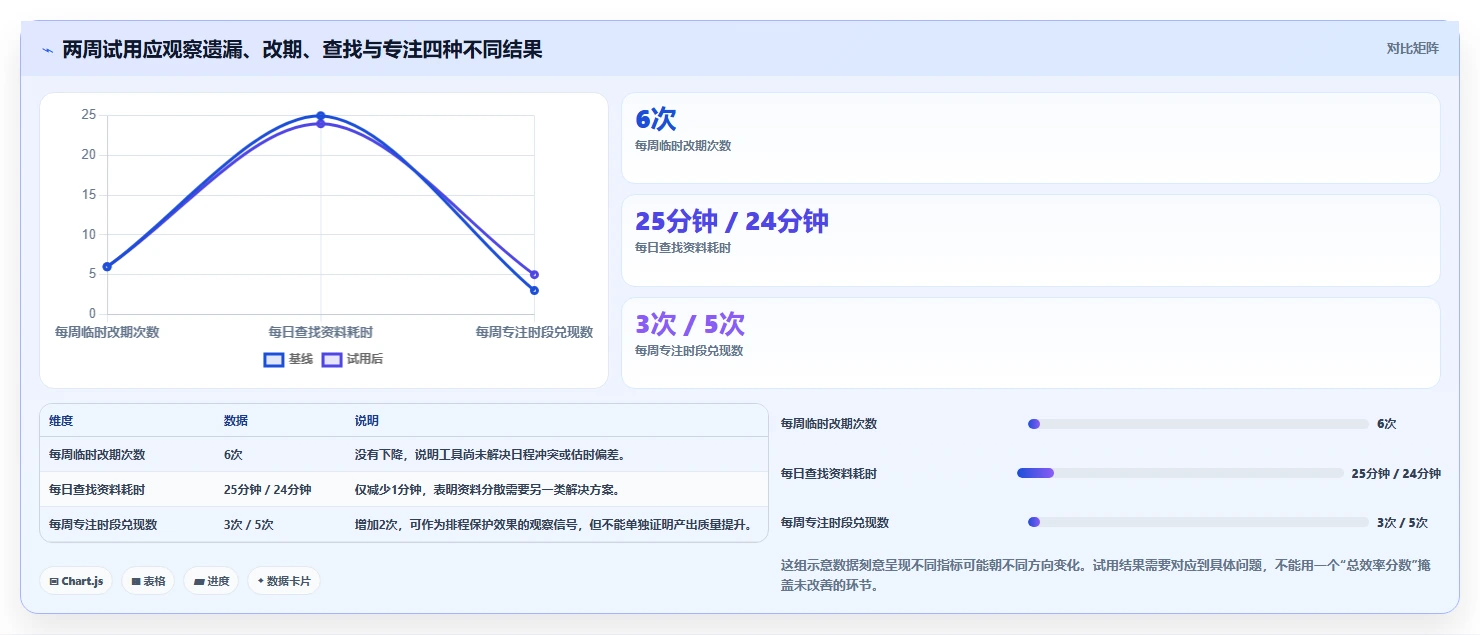
Task: Toggle the 试用后 series in the chart legend
Action: [x=352, y=359]
